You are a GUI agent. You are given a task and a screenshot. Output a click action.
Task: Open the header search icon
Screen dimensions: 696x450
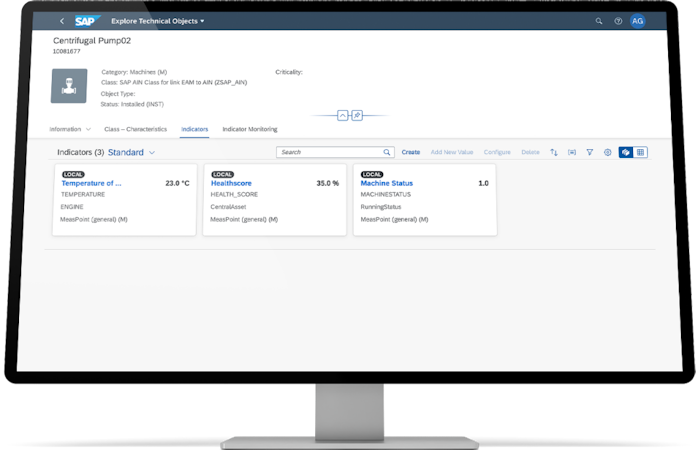click(x=599, y=21)
